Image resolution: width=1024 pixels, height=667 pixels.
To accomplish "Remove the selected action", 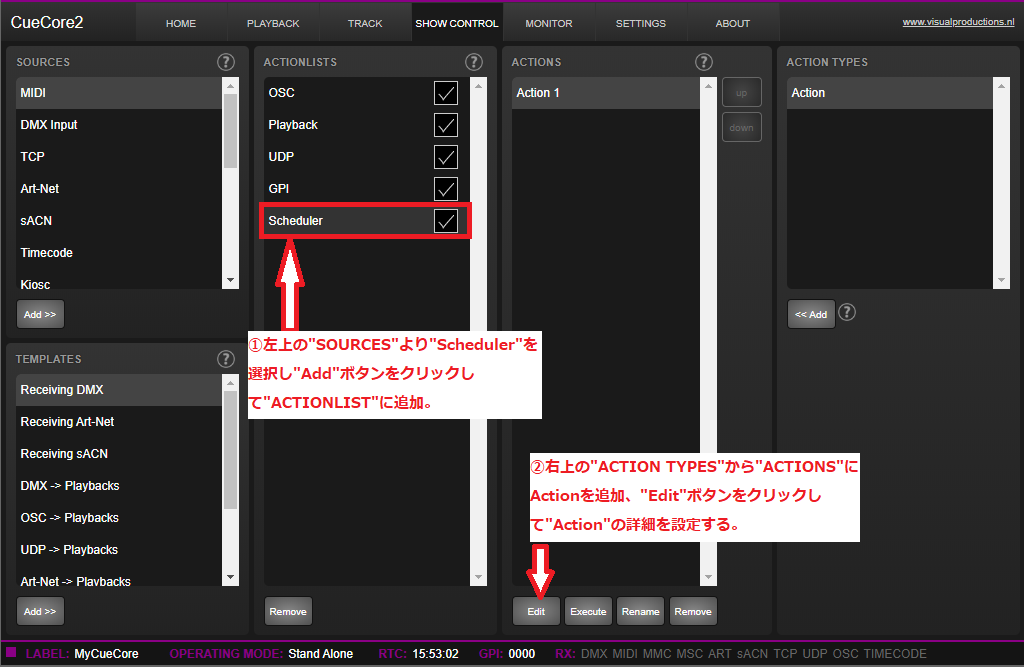I will point(693,611).
